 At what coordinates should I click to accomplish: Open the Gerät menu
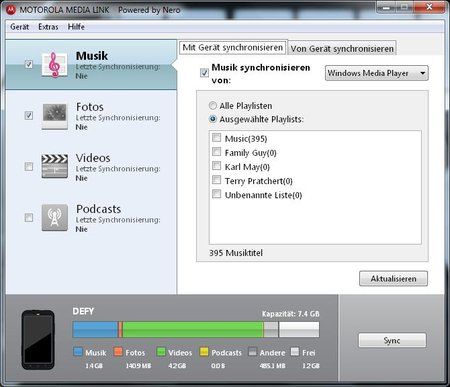coord(19,27)
